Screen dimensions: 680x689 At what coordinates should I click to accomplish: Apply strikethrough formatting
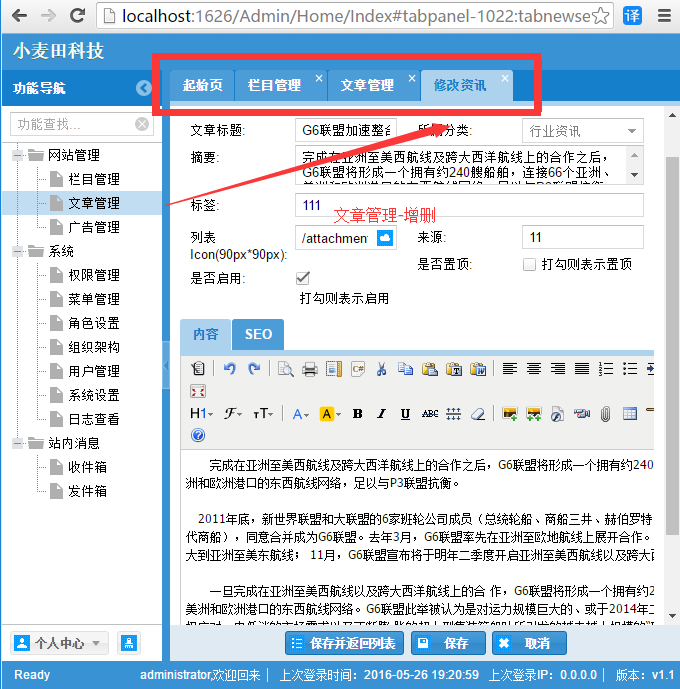pyautogui.click(x=430, y=413)
